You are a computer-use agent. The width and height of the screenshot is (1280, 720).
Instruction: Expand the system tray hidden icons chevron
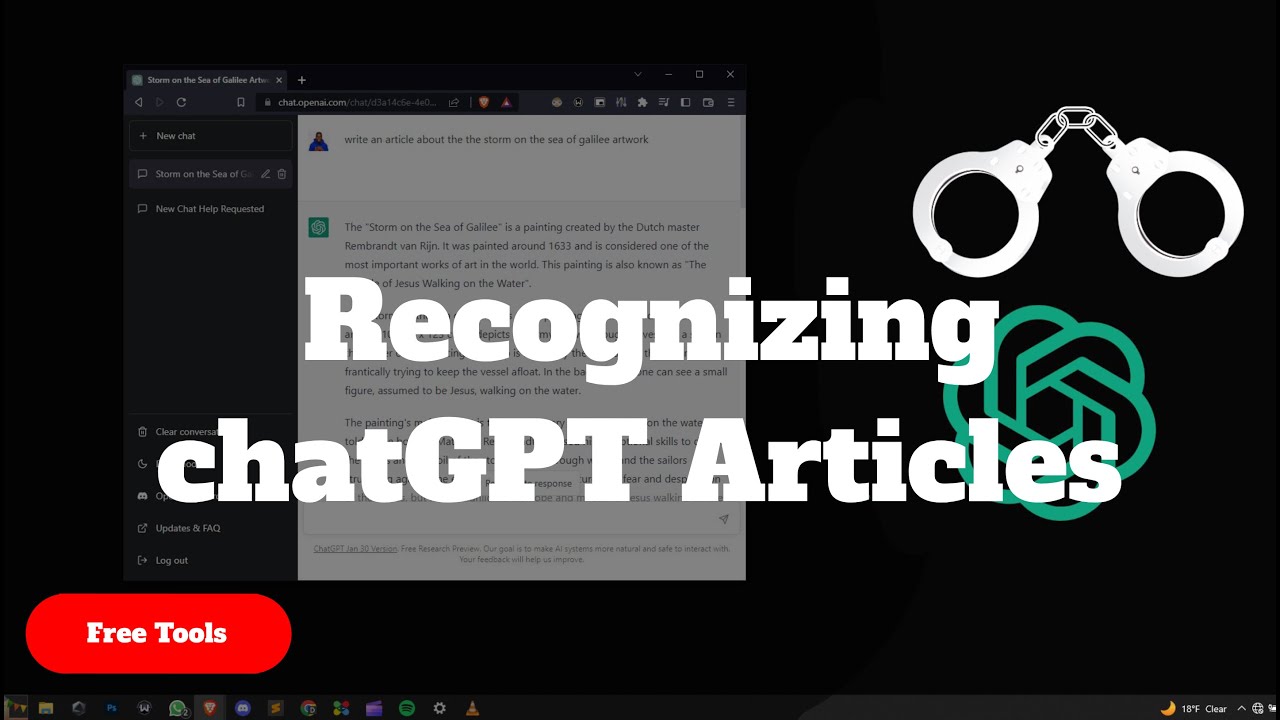[1242, 708]
